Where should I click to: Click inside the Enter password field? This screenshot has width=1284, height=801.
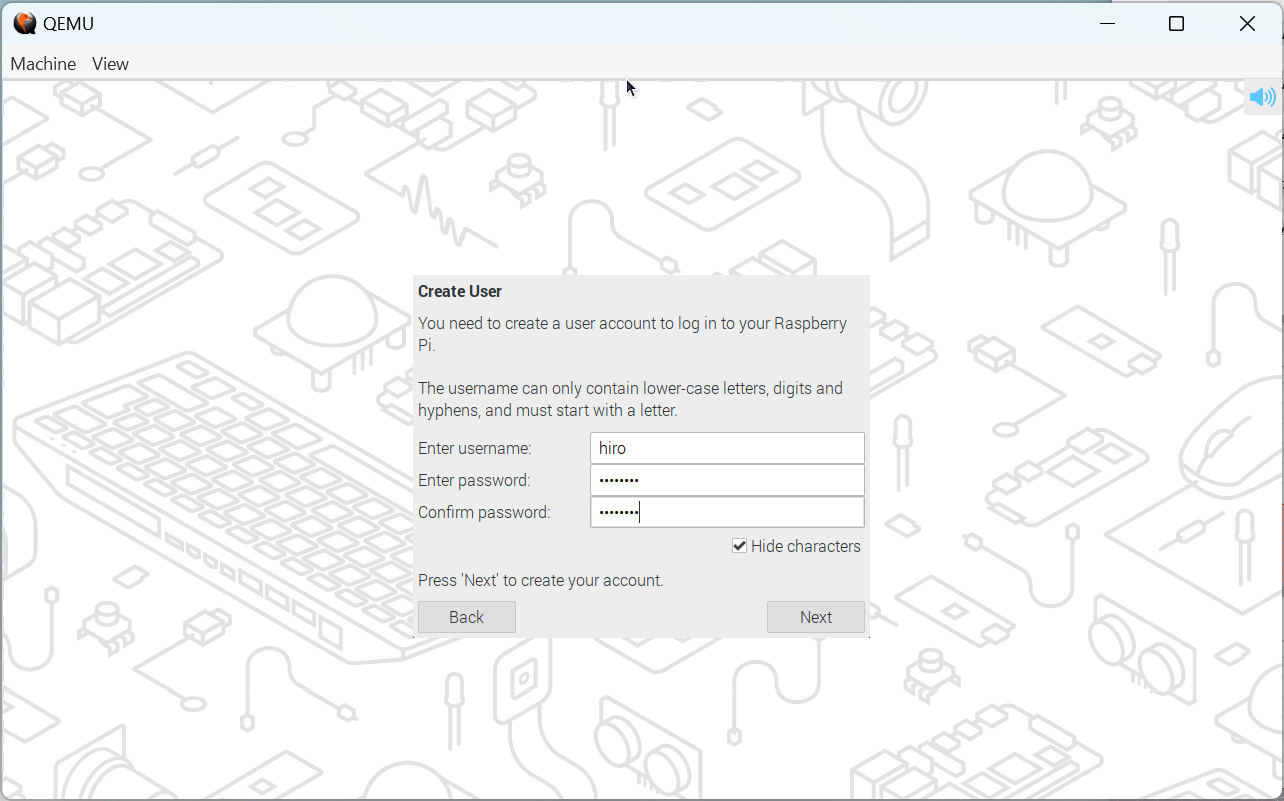pyautogui.click(x=727, y=480)
